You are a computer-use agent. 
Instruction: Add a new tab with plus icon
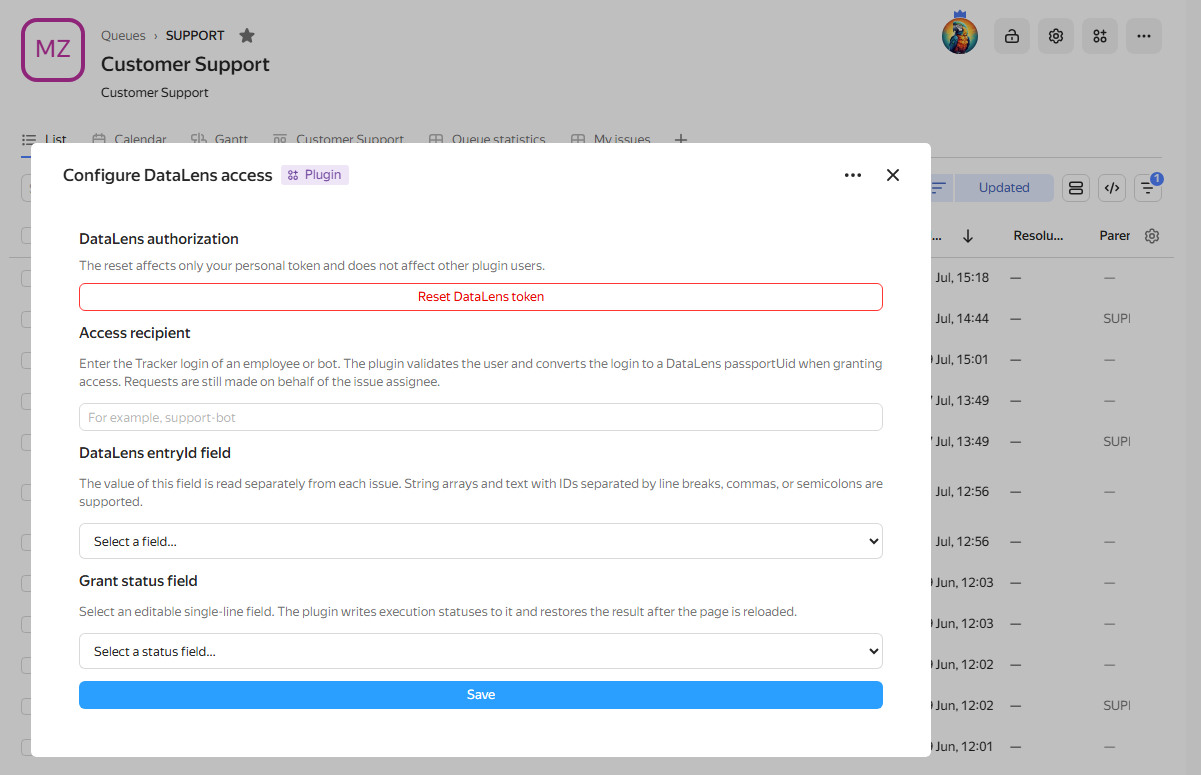(x=681, y=140)
